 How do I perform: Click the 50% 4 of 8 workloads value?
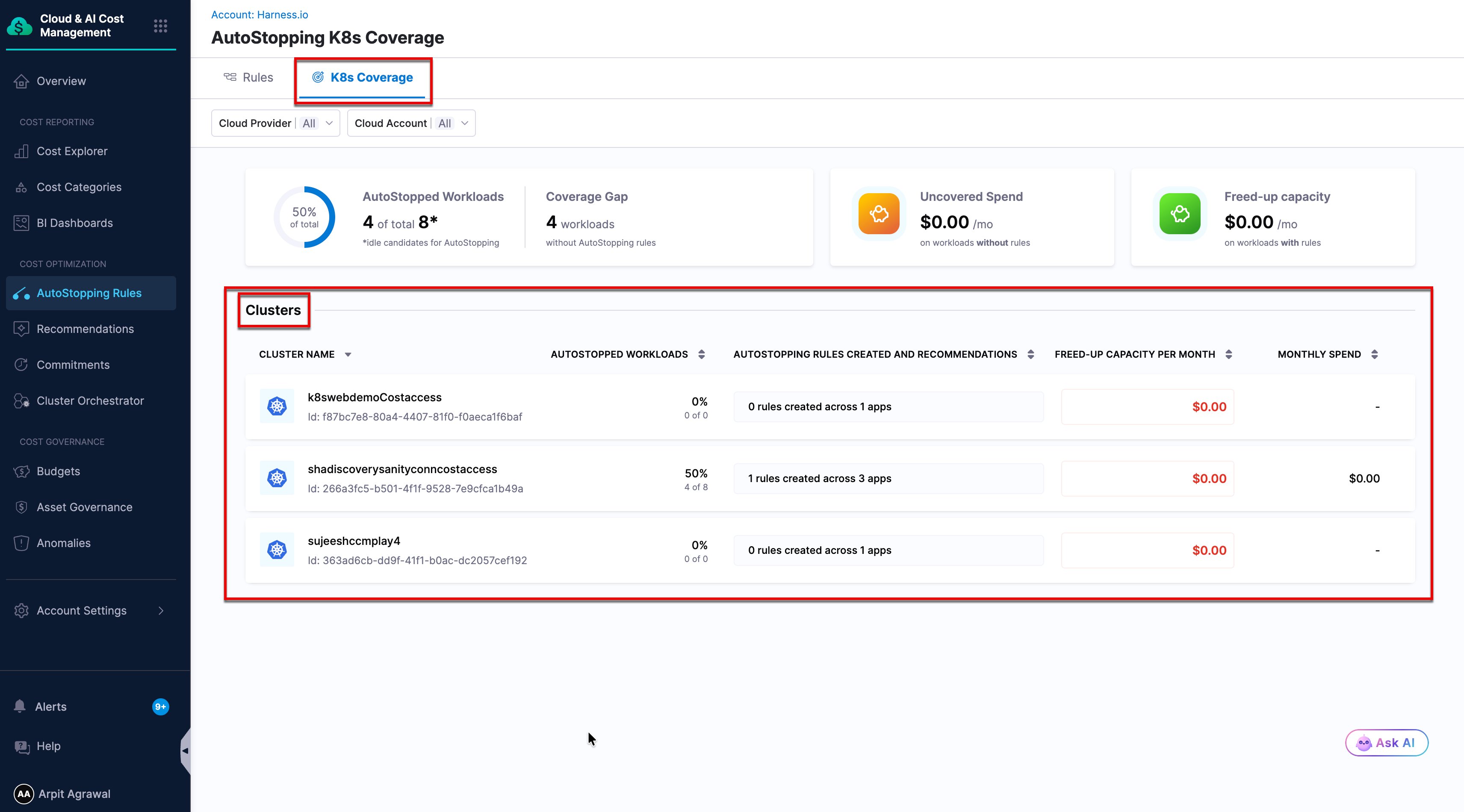click(x=696, y=479)
